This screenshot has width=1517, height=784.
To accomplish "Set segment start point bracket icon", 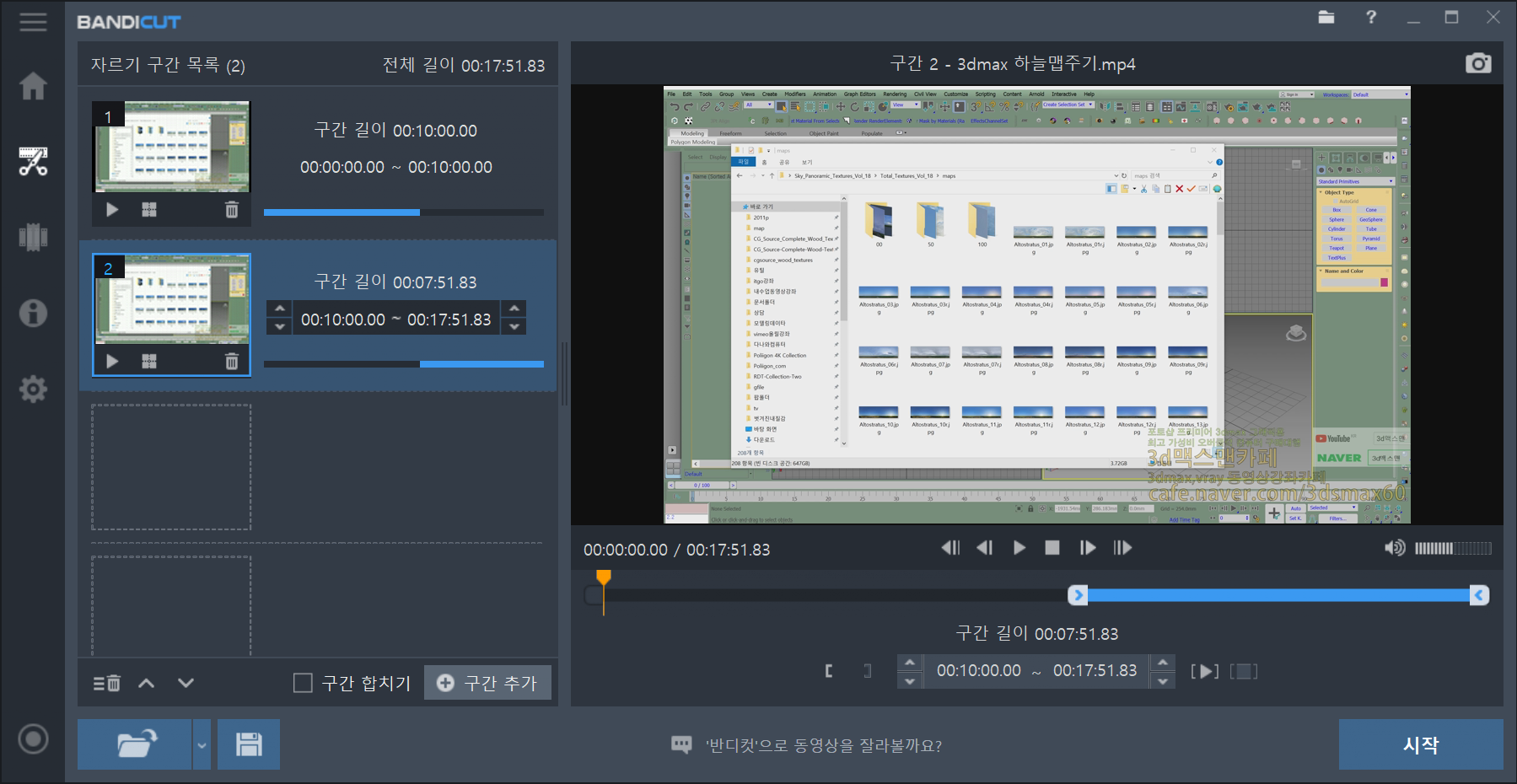I will coord(829,671).
